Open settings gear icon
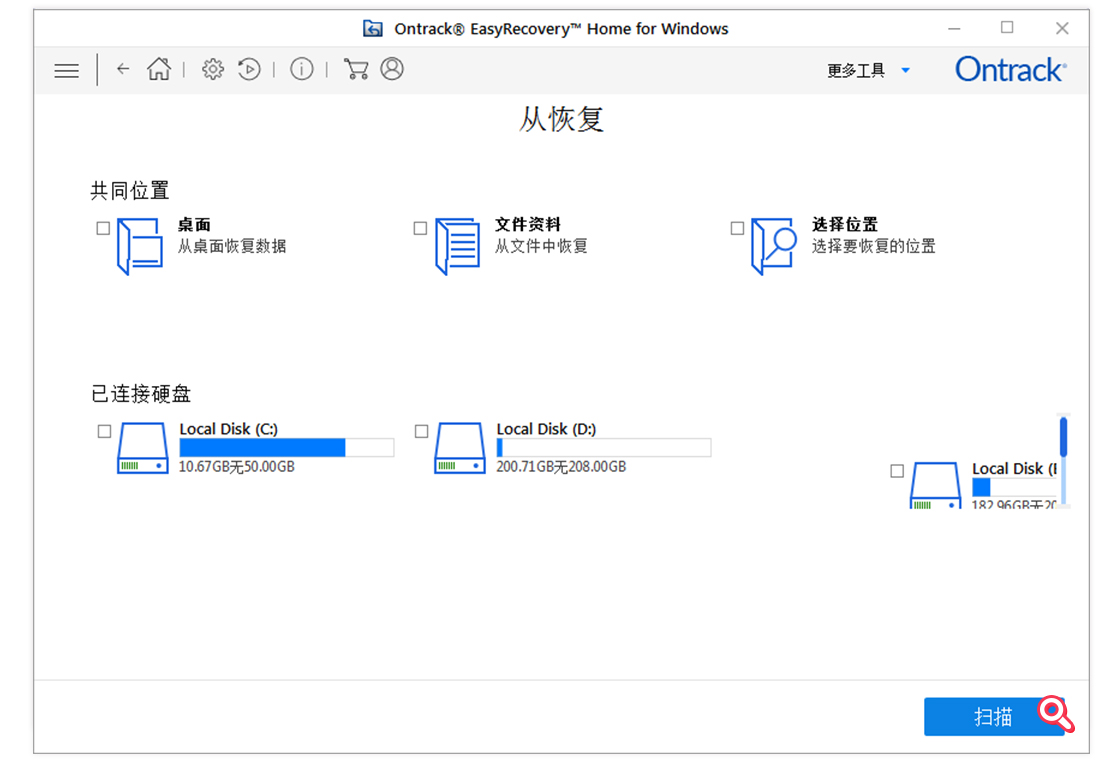 pyautogui.click(x=213, y=69)
